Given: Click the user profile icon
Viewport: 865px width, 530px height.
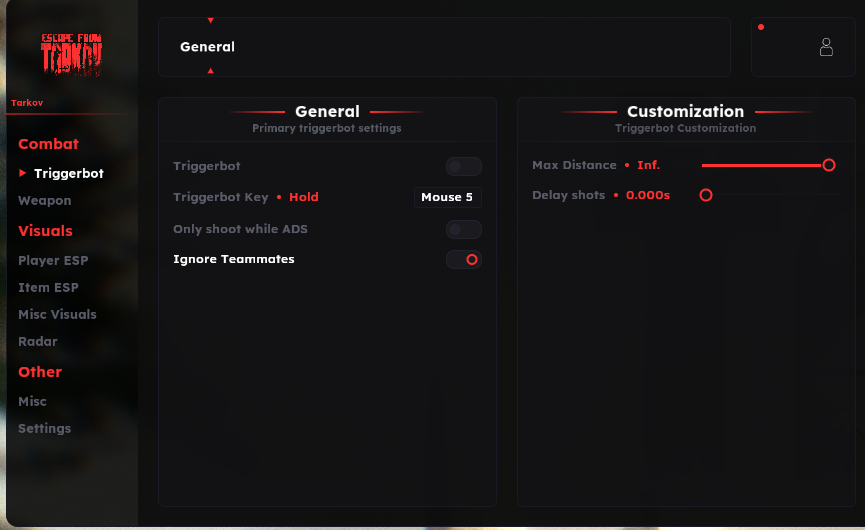Looking at the screenshot, I should [x=826, y=47].
